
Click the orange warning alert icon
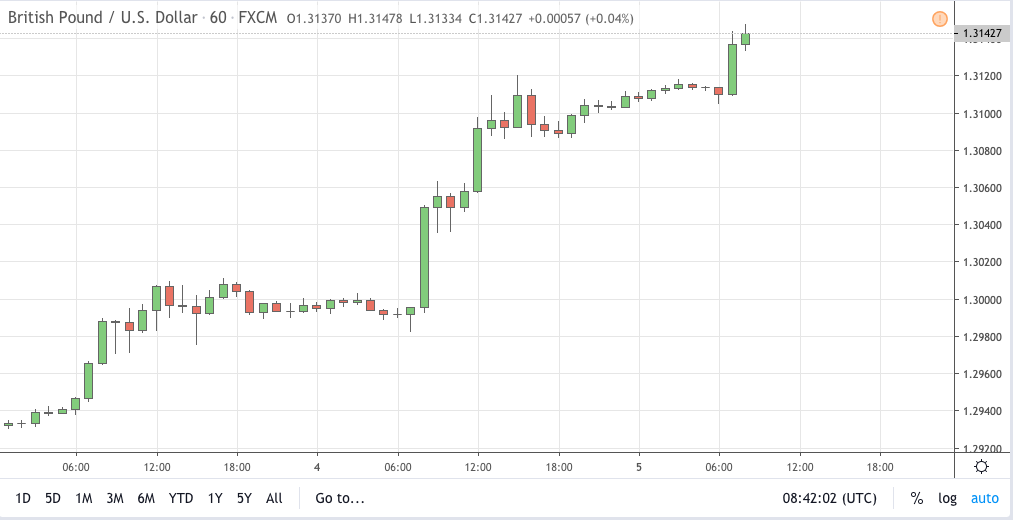point(939,19)
